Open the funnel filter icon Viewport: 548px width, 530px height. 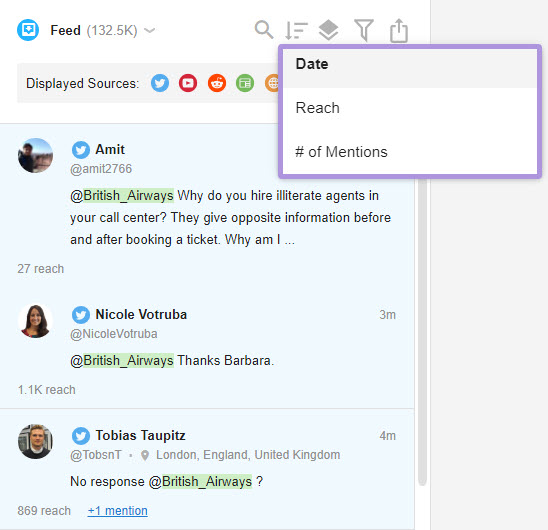(364, 30)
